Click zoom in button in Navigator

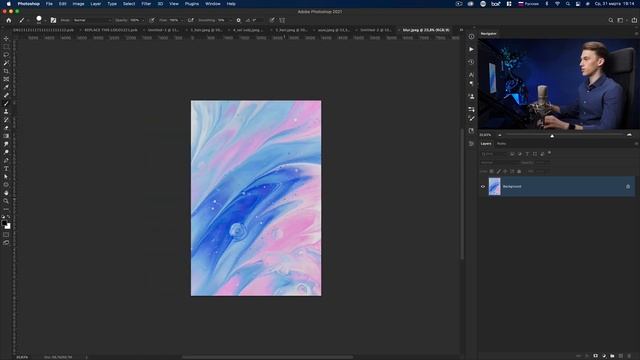click(x=629, y=135)
